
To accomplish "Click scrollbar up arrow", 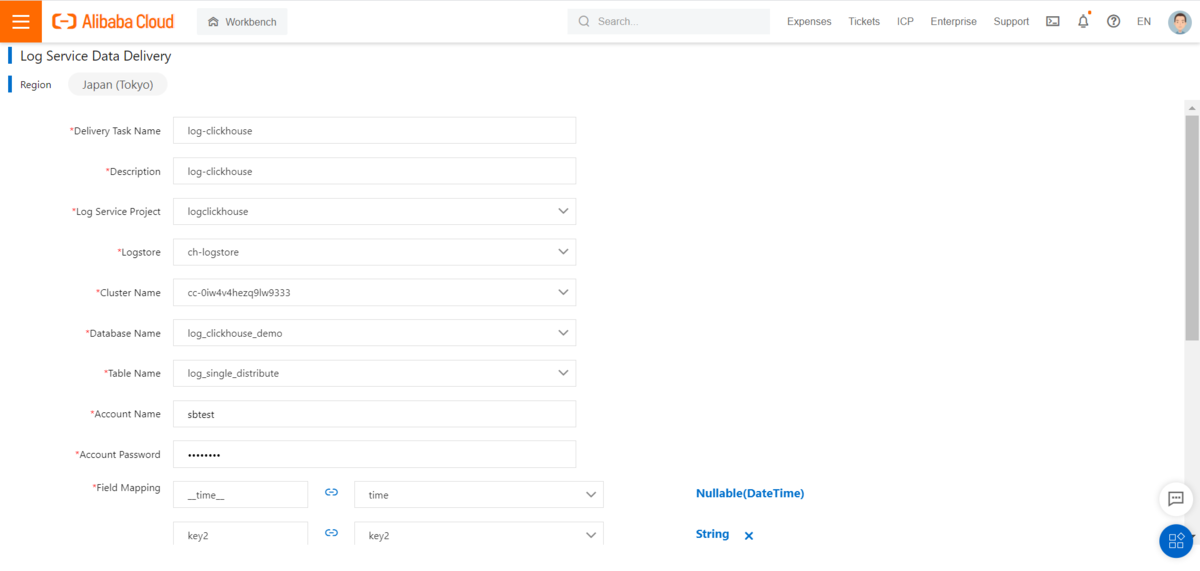I will 1191,106.
